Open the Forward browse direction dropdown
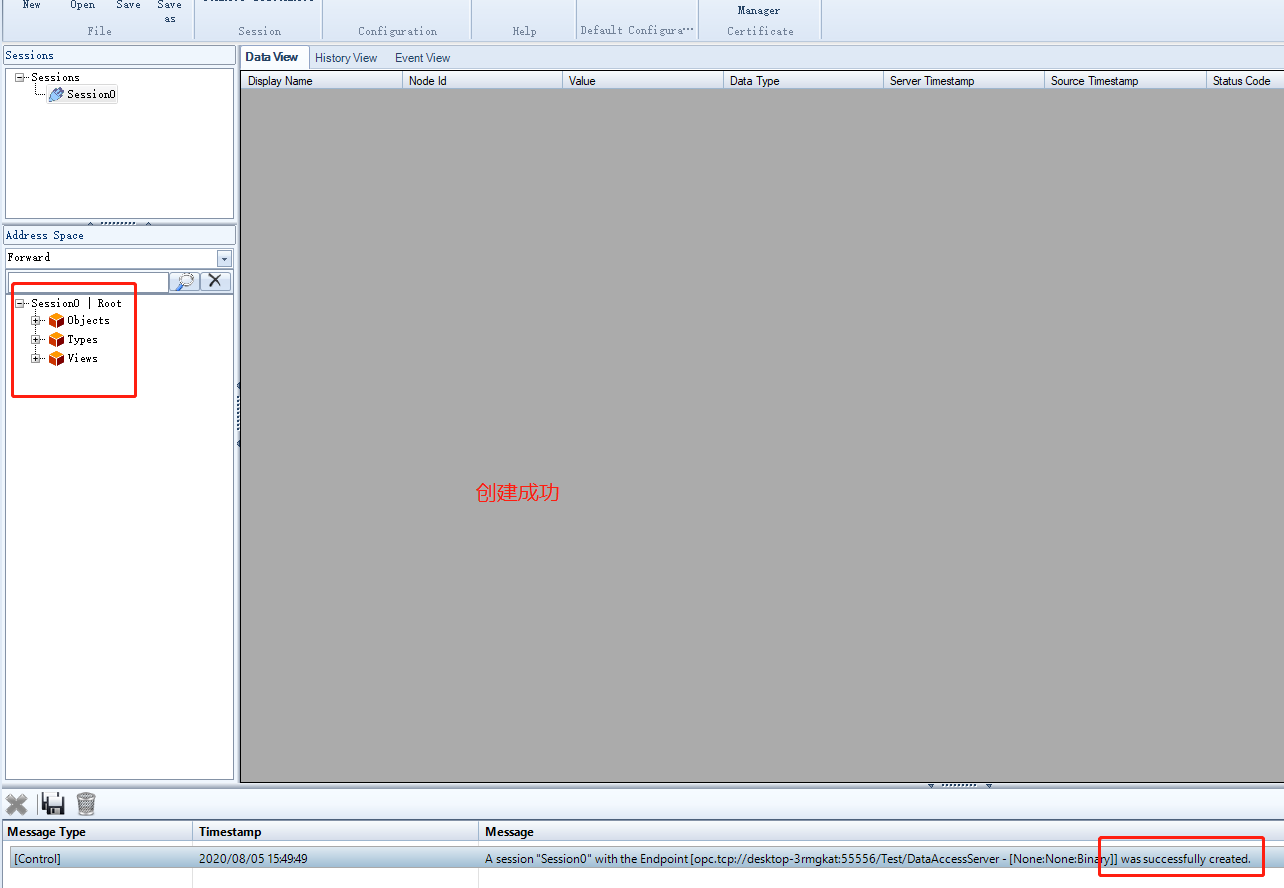This screenshot has height=888, width=1284. coord(225,257)
